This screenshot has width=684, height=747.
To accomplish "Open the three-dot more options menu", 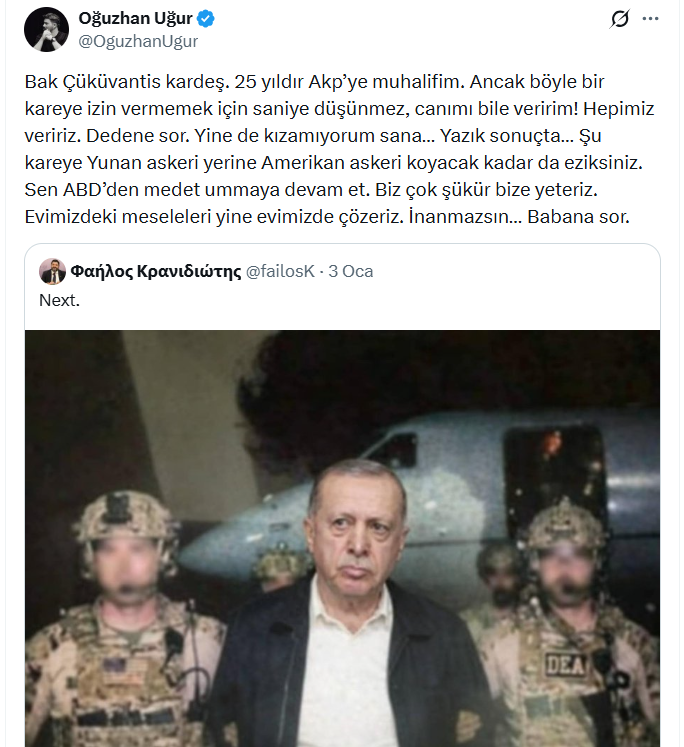I will click(x=650, y=19).
